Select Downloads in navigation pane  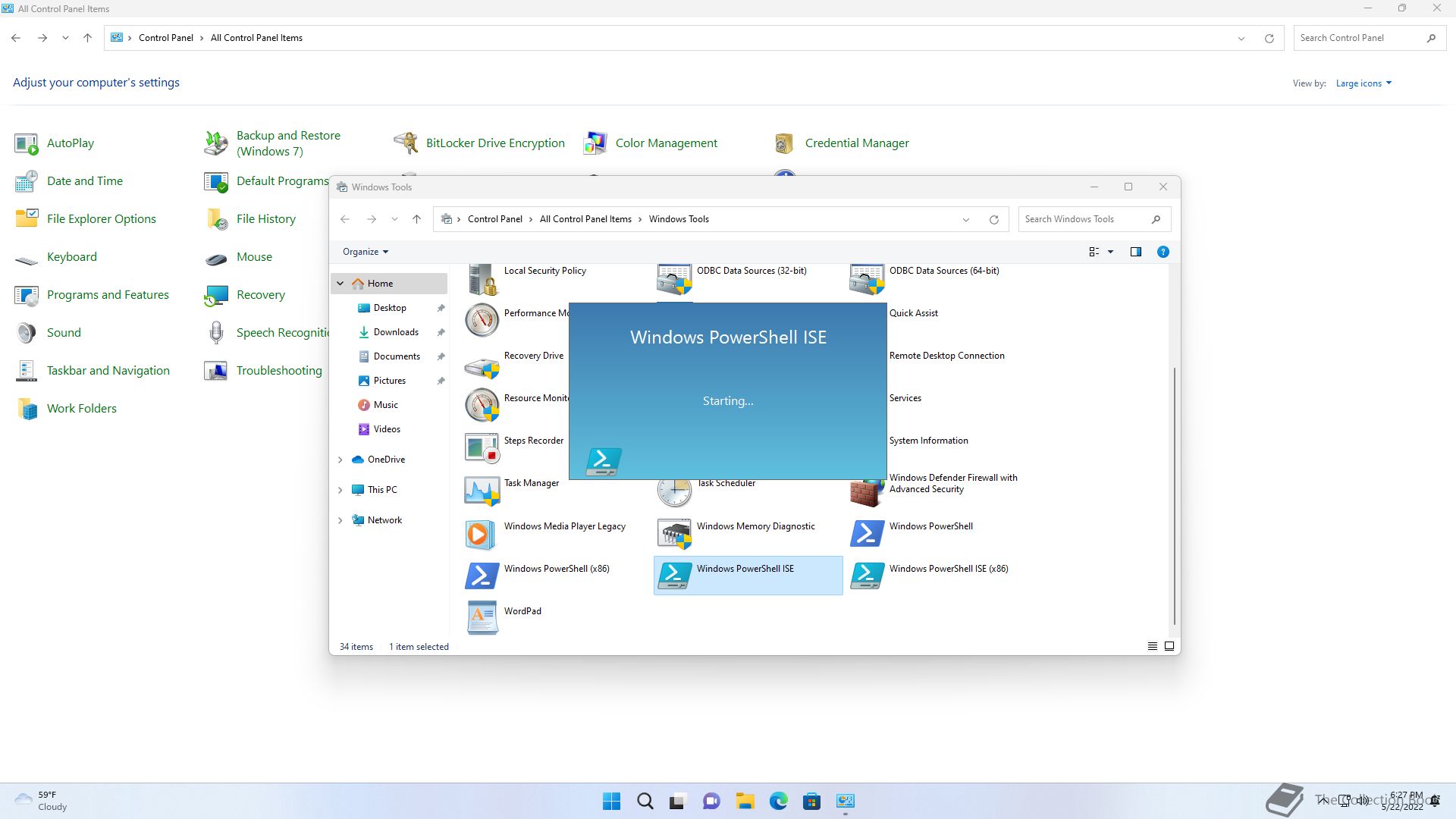[395, 332]
